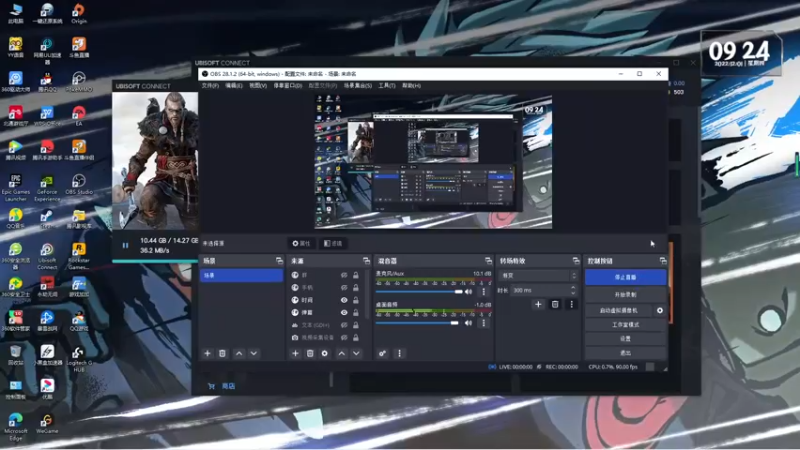Show the 文本 (GDI+) source with its eye icon
The image size is (800, 450).
pyautogui.click(x=344, y=325)
